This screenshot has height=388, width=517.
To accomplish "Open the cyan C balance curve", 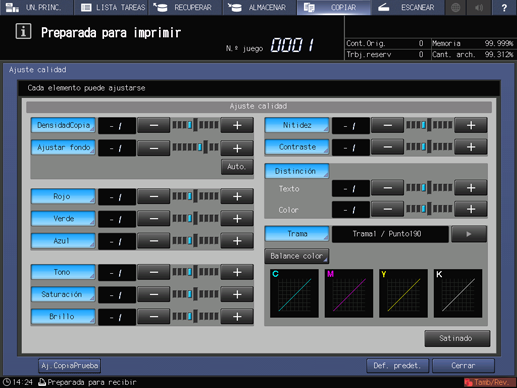I will click(x=294, y=293).
